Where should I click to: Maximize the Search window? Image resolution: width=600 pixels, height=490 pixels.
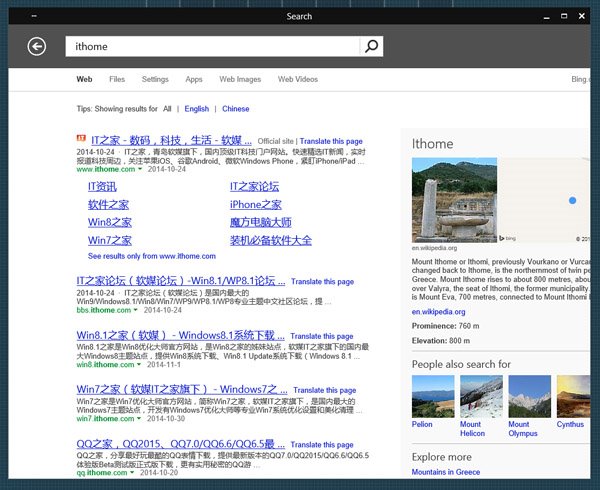click(x=564, y=16)
